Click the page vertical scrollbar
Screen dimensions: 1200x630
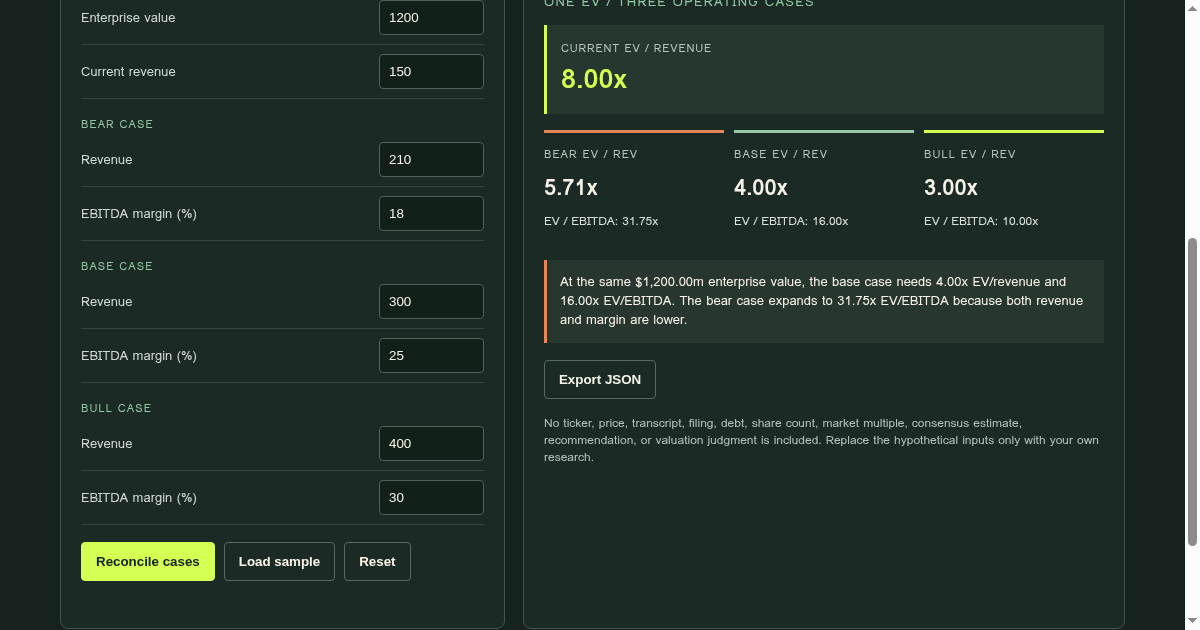(1191, 392)
